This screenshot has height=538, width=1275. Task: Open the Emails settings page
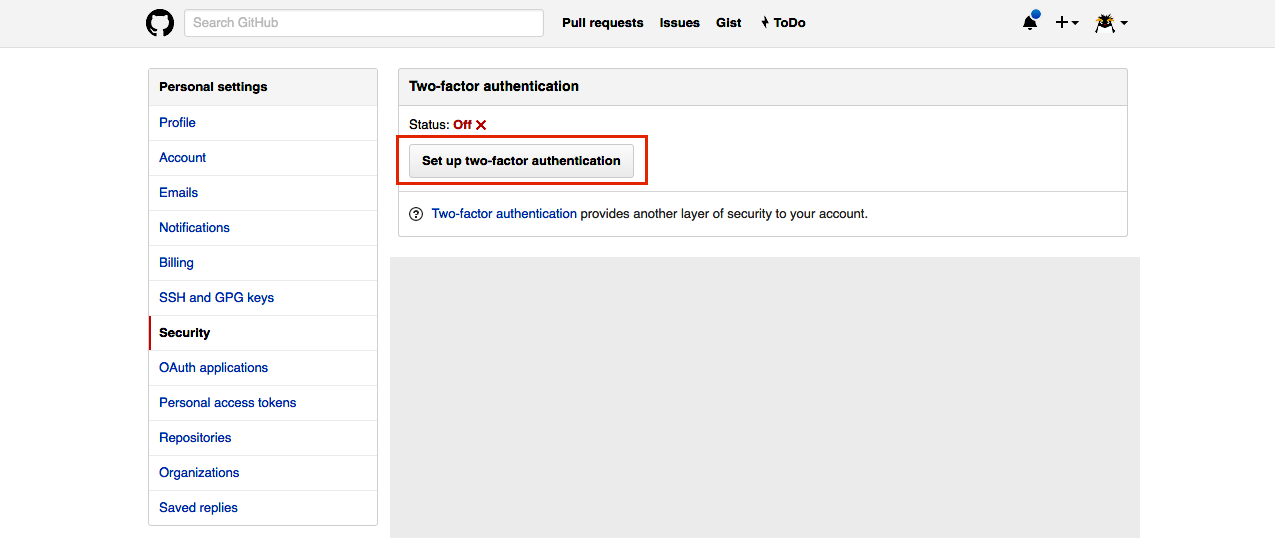263,193
